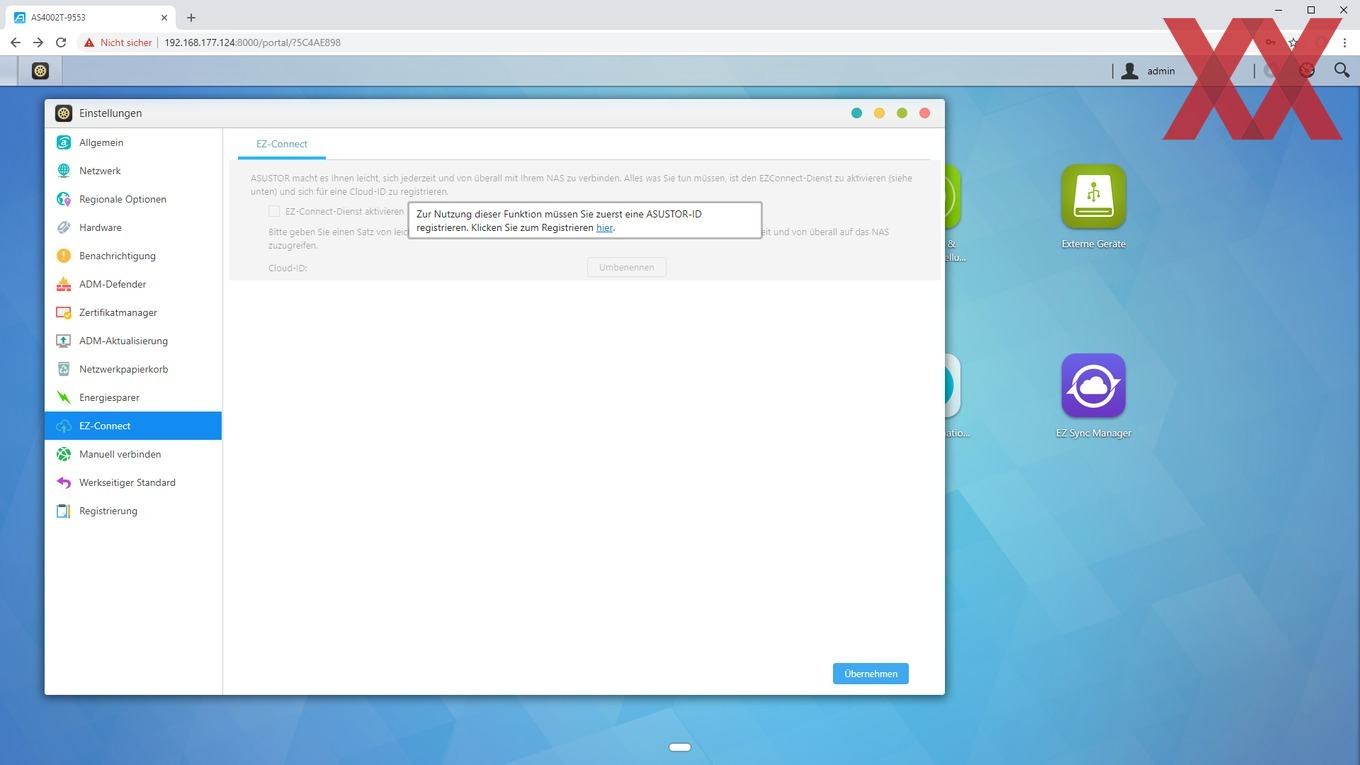Select Allgemein in settings sidebar
Image resolution: width=1360 pixels, height=765 pixels.
point(133,142)
